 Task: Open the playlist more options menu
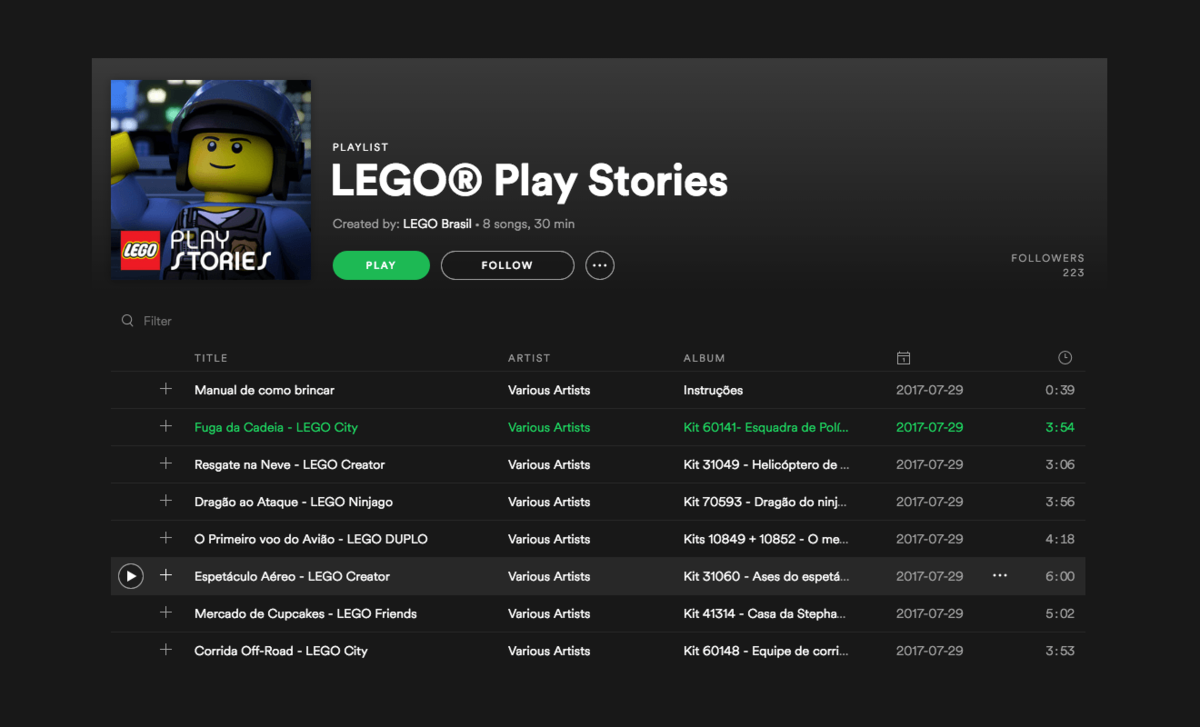[600, 265]
